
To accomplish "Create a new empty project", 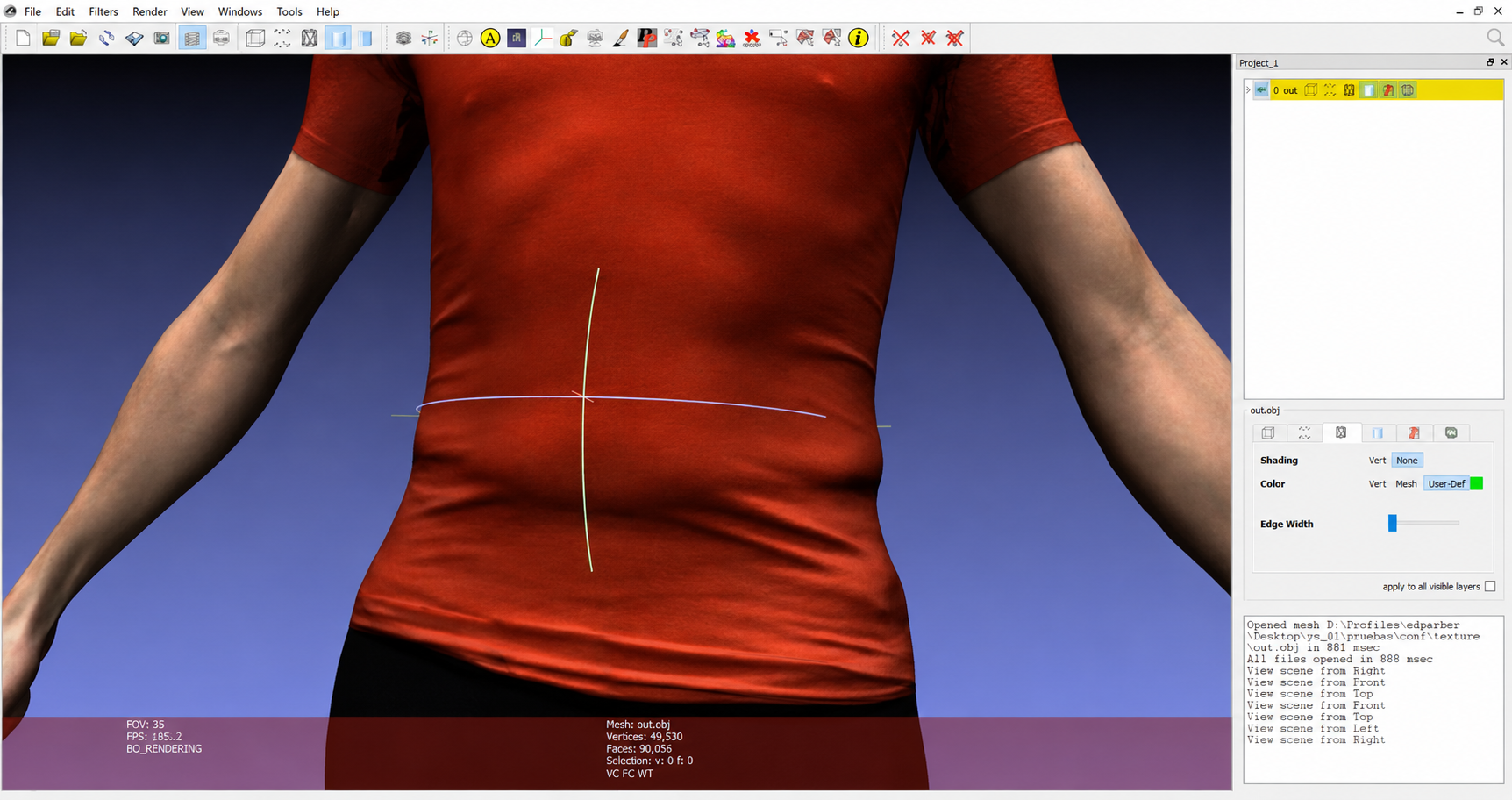I will tap(24, 38).
